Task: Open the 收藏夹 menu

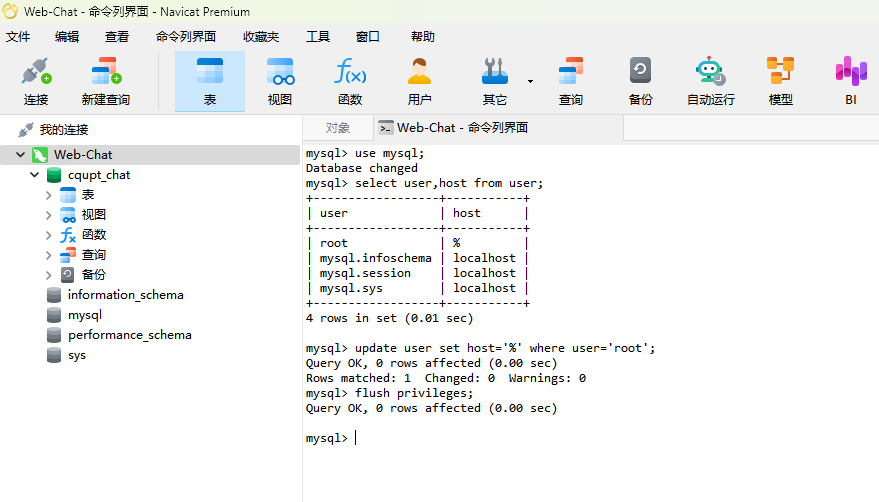Action: 261,36
